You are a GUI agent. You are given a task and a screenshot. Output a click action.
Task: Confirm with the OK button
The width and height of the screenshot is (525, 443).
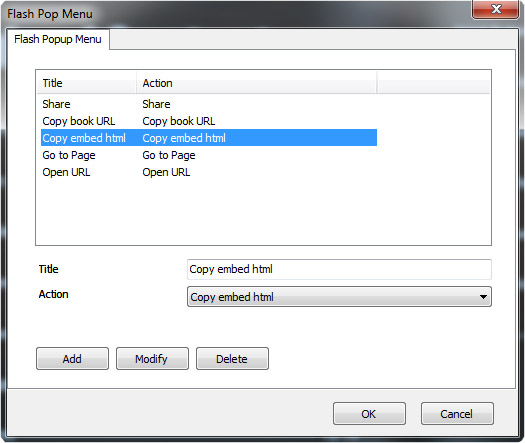coord(369,414)
